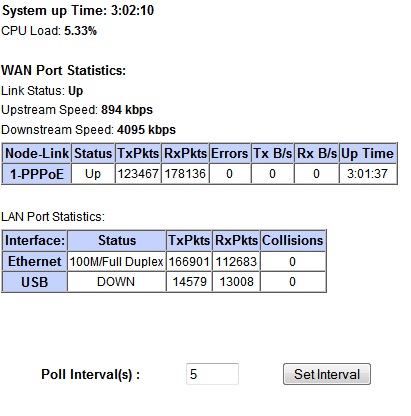Select the WAN TxPkts value 123467
Screen dimensions: 411x416
(x=138, y=174)
